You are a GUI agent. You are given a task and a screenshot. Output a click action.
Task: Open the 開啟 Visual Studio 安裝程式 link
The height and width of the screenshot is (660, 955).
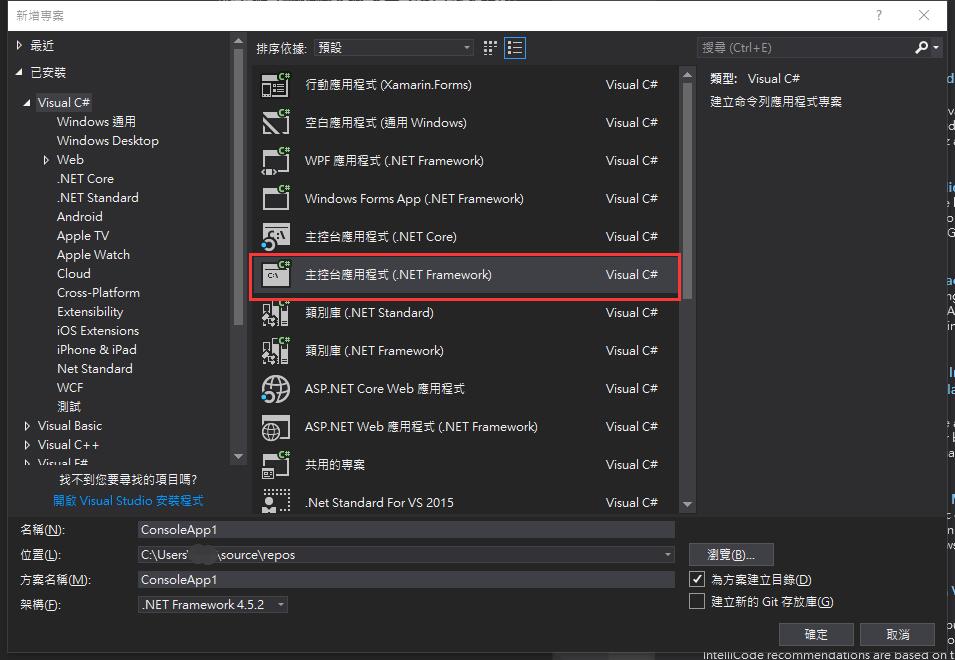point(128,500)
